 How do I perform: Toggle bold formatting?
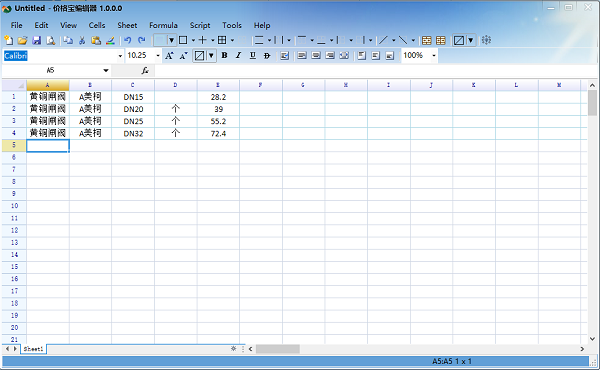point(225,56)
